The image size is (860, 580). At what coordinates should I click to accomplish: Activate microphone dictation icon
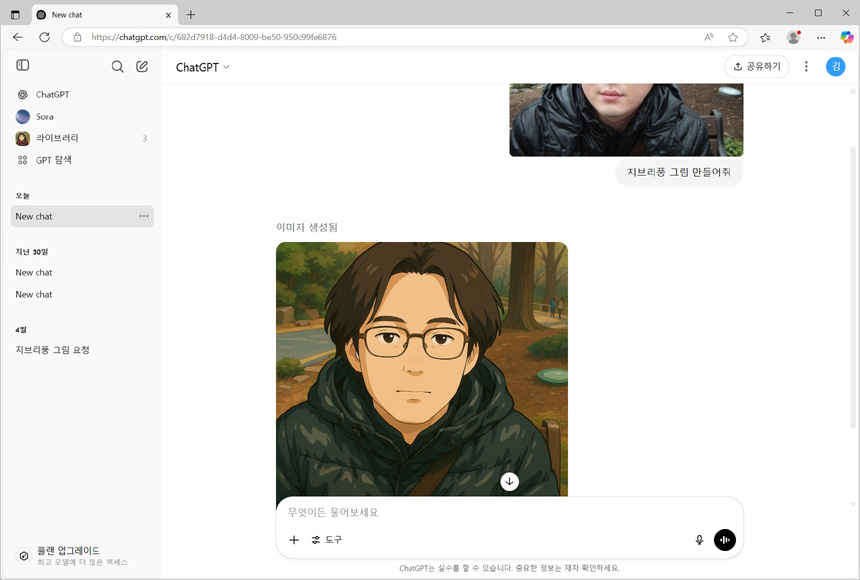click(699, 540)
